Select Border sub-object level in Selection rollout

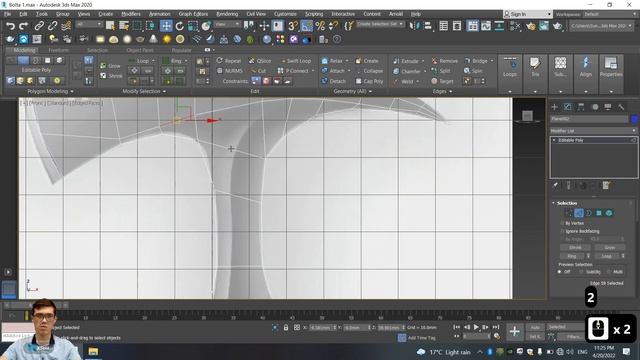point(589,213)
